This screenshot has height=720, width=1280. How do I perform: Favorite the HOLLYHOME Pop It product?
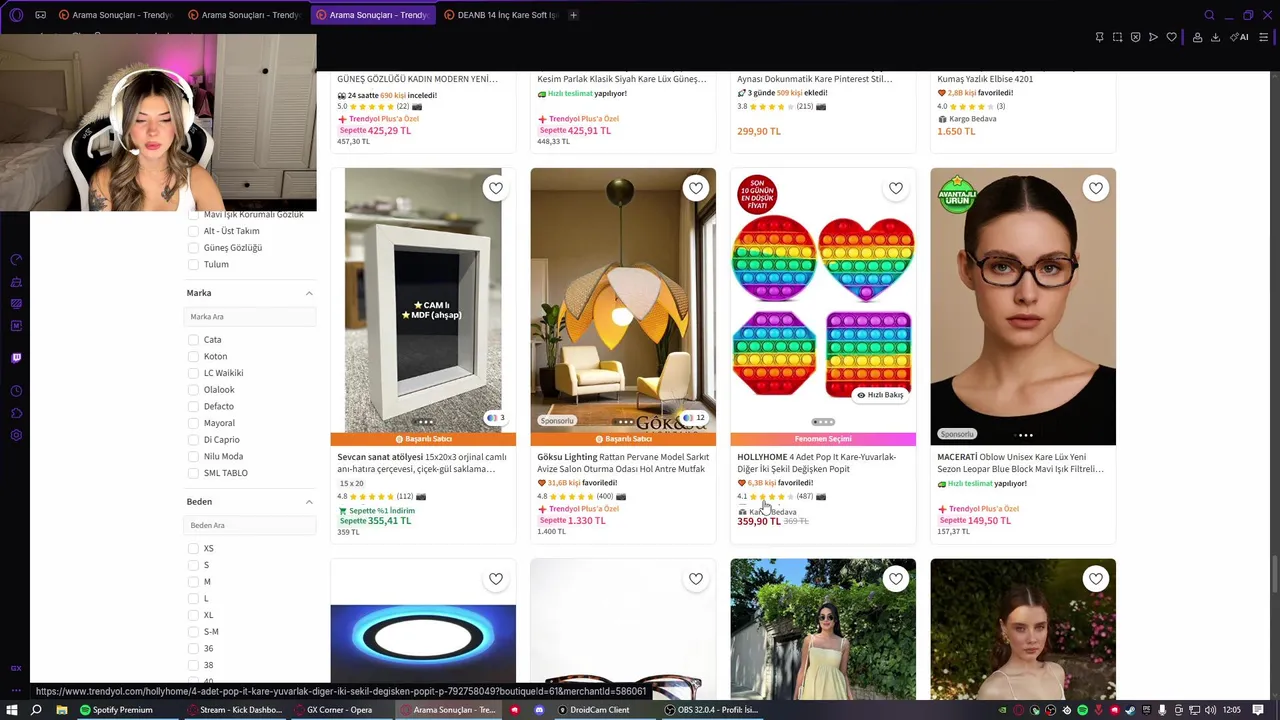[x=896, y=188]
